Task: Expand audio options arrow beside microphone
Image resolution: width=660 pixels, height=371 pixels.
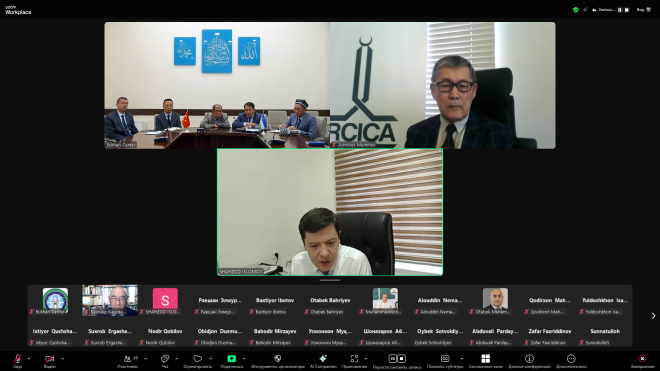Action: pyautogui.click(x=29, y=359)
